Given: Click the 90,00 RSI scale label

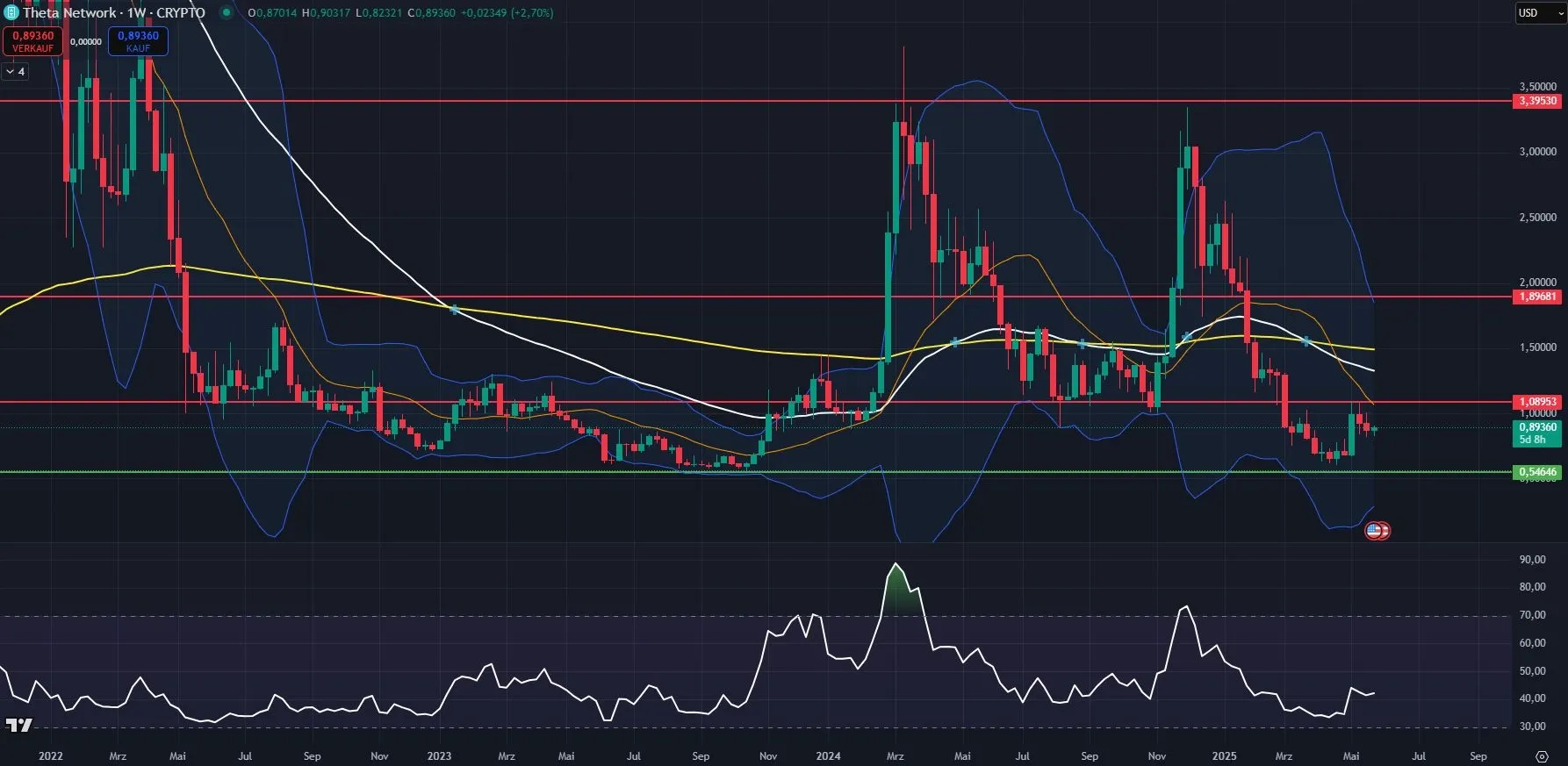Looking at the screenshot, I should coord(1532,560).
